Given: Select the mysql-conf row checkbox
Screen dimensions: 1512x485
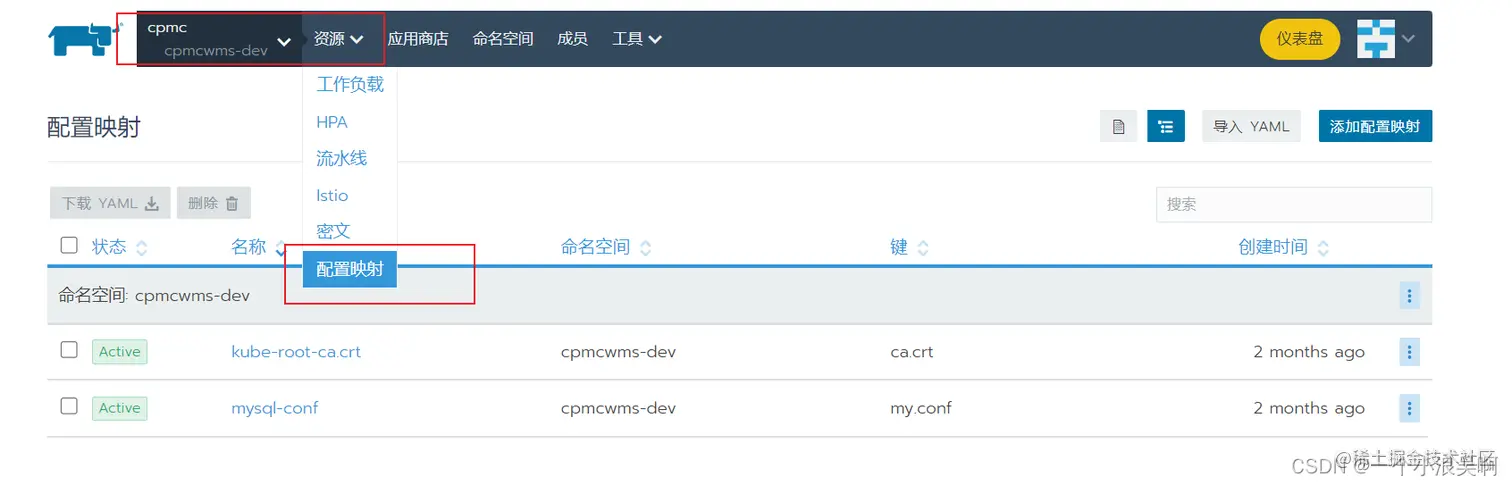Looking at the screenshot, I should click(x=69, y=406).
